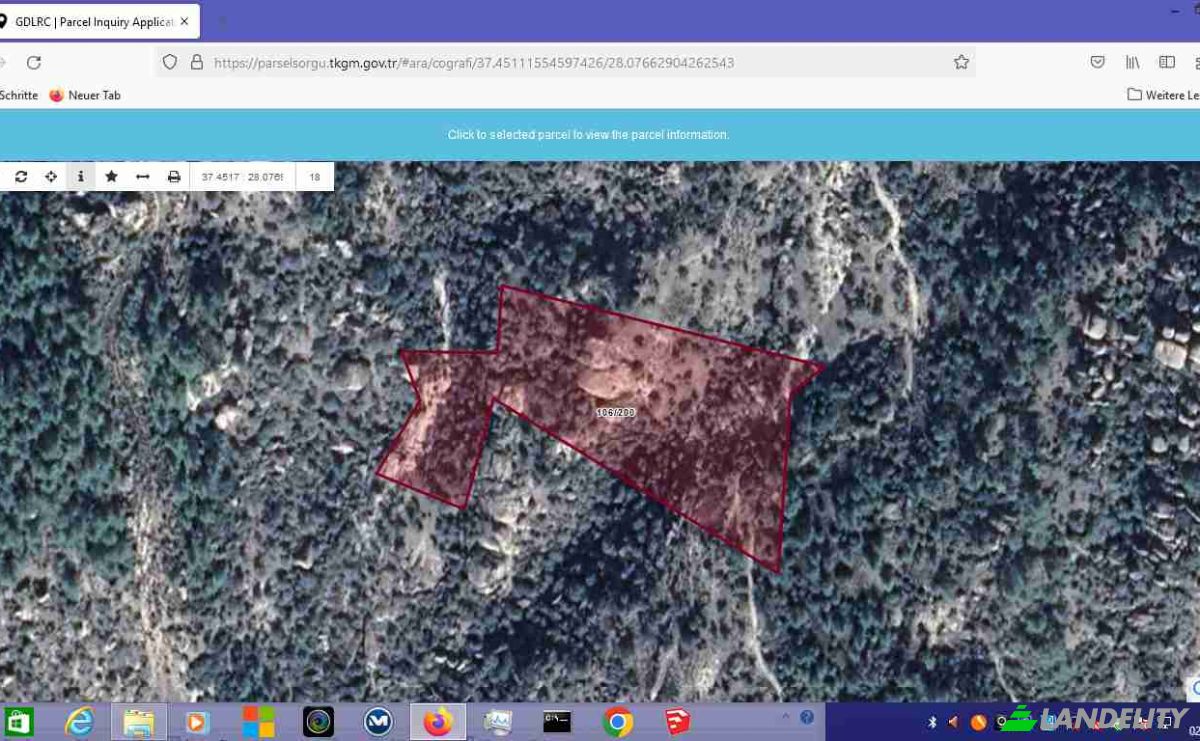The height and width of the screenshot is (741, 1200).
Task: Show hidden system tray icons arrow
Action: (785, 717)
